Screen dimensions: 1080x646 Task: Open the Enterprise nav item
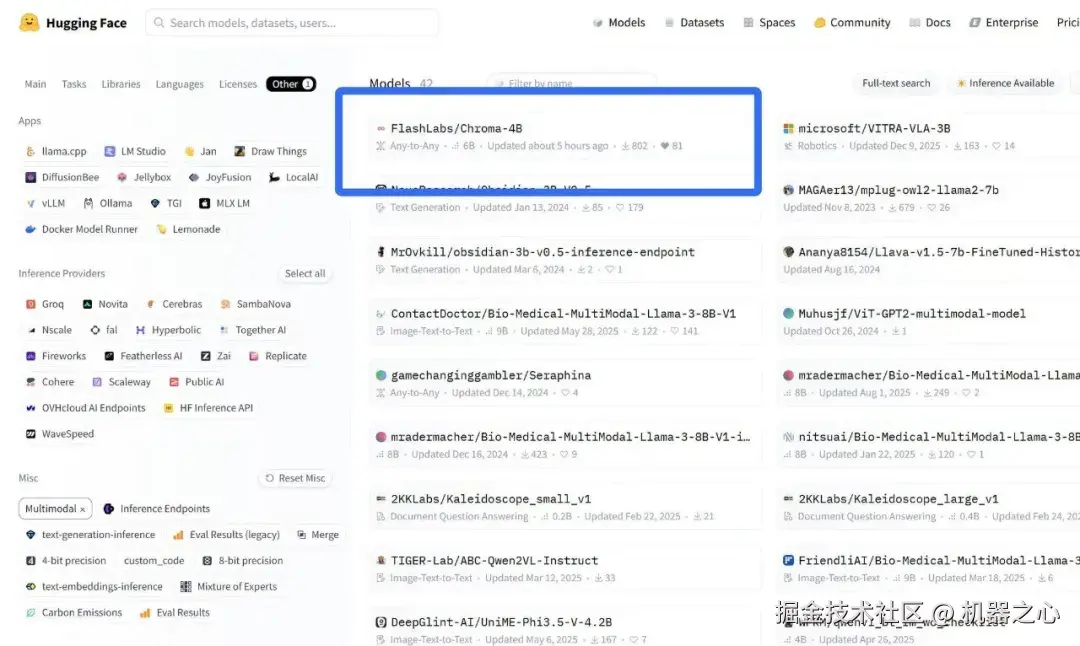[x=1004, y=22]
